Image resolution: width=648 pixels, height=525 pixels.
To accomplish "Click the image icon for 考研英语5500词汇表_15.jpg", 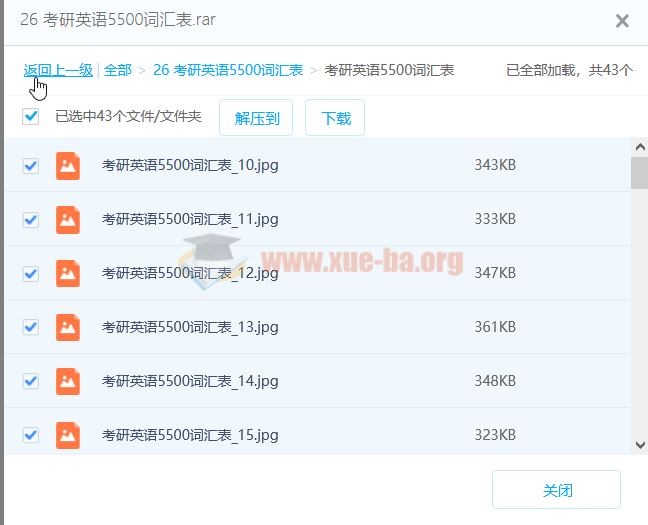I will click(x=68, y=435).
